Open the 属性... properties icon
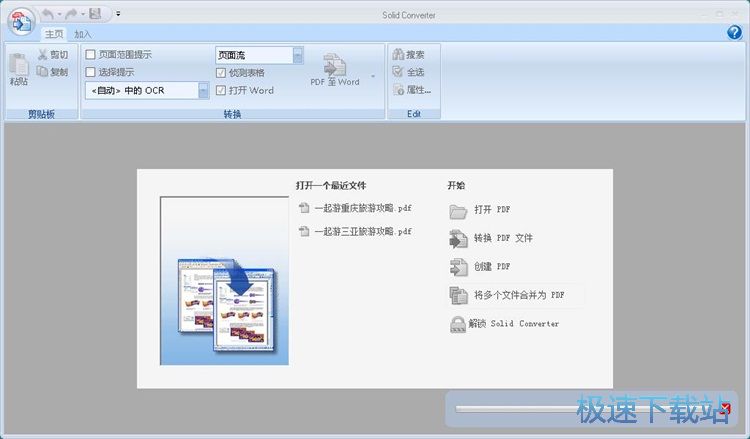 pyautogui.click(x=398, y=89)
